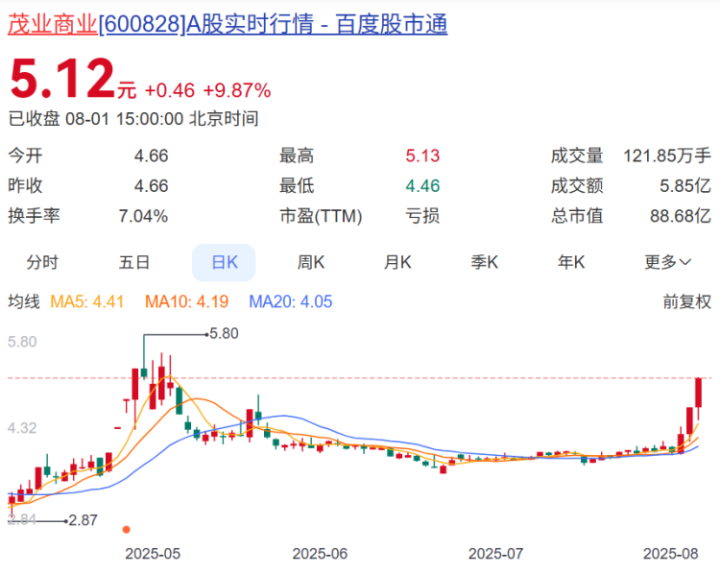This screenshot has width=720, height=574.
Task: Click the 成交量 value 121.85万手
Action: 667,156
